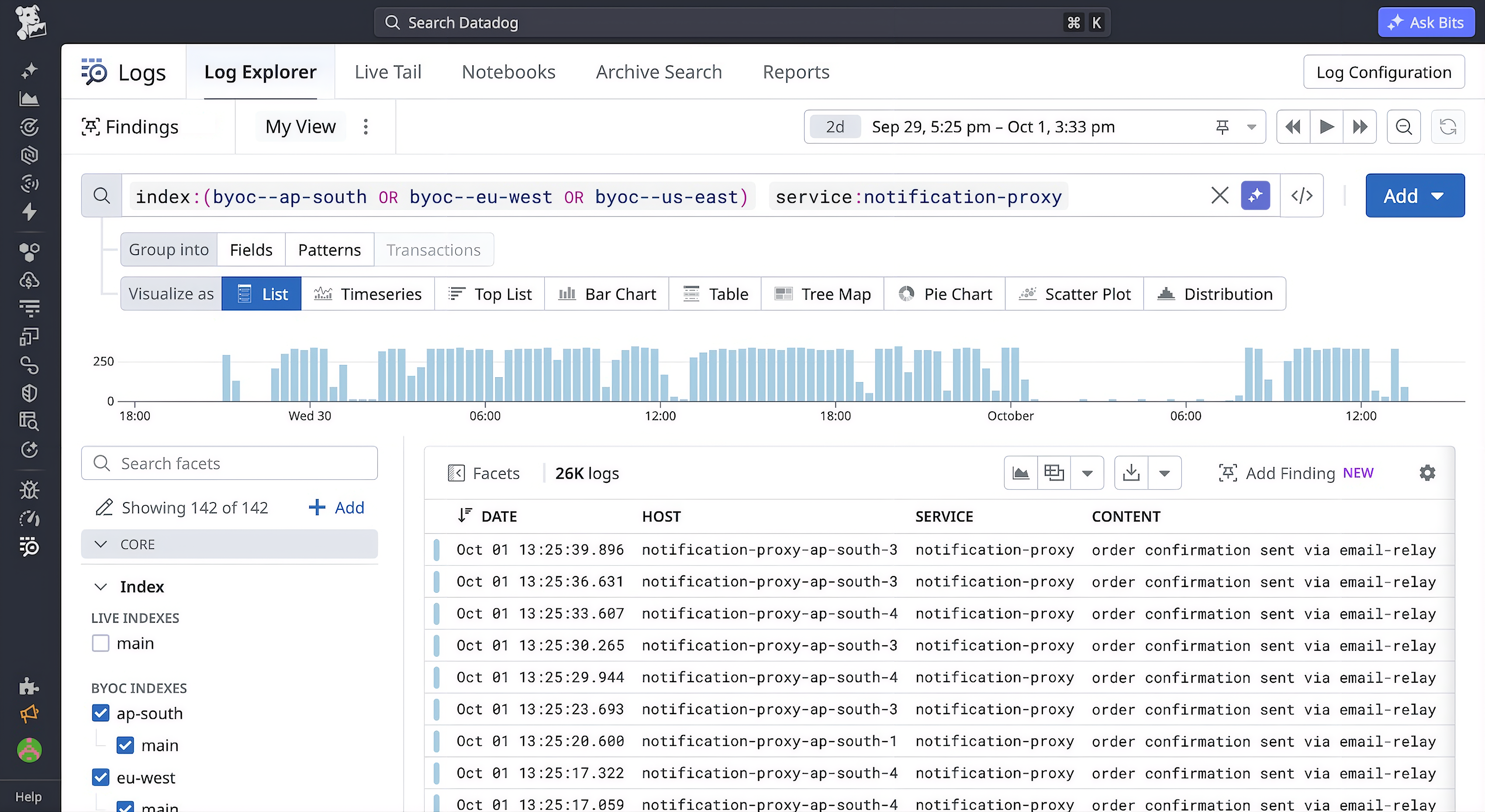1485x812 pixels.
Task: Check the main checkbox under Live Indexes
Action: tap(101, 643)
